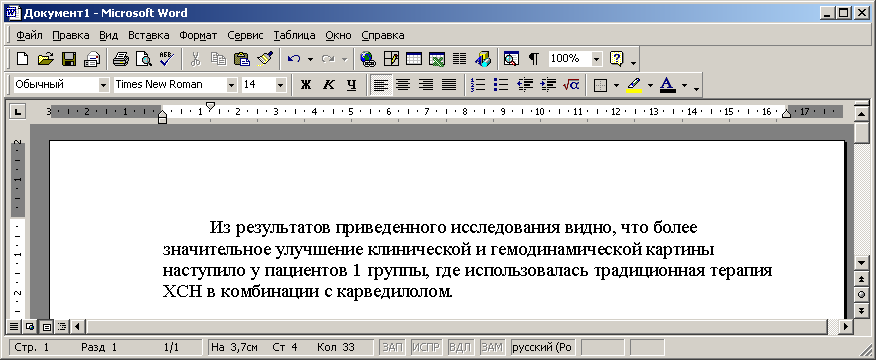Cut the selection with scissors icon
Image resolution: width=876 pixels, height=360 pixels.
[195, 59]
